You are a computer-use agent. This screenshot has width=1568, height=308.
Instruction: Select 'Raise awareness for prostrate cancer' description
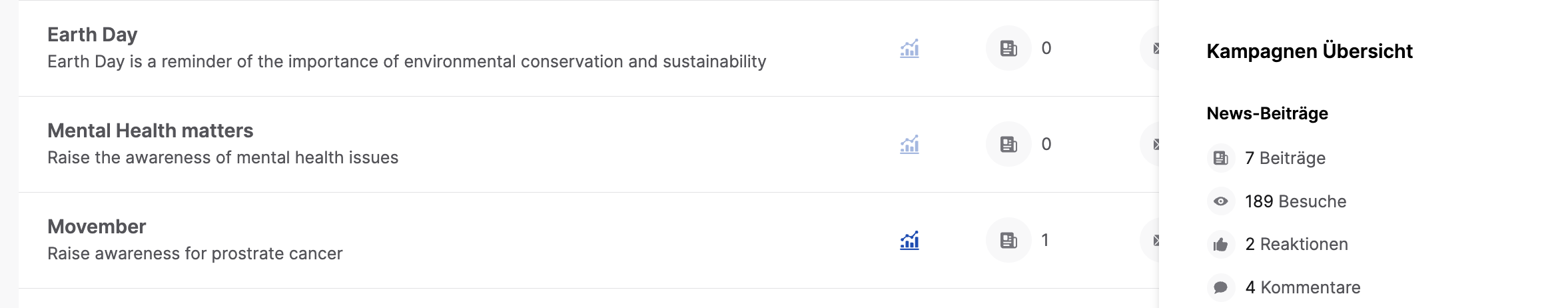pyautogui.click(x=195, y=253)
